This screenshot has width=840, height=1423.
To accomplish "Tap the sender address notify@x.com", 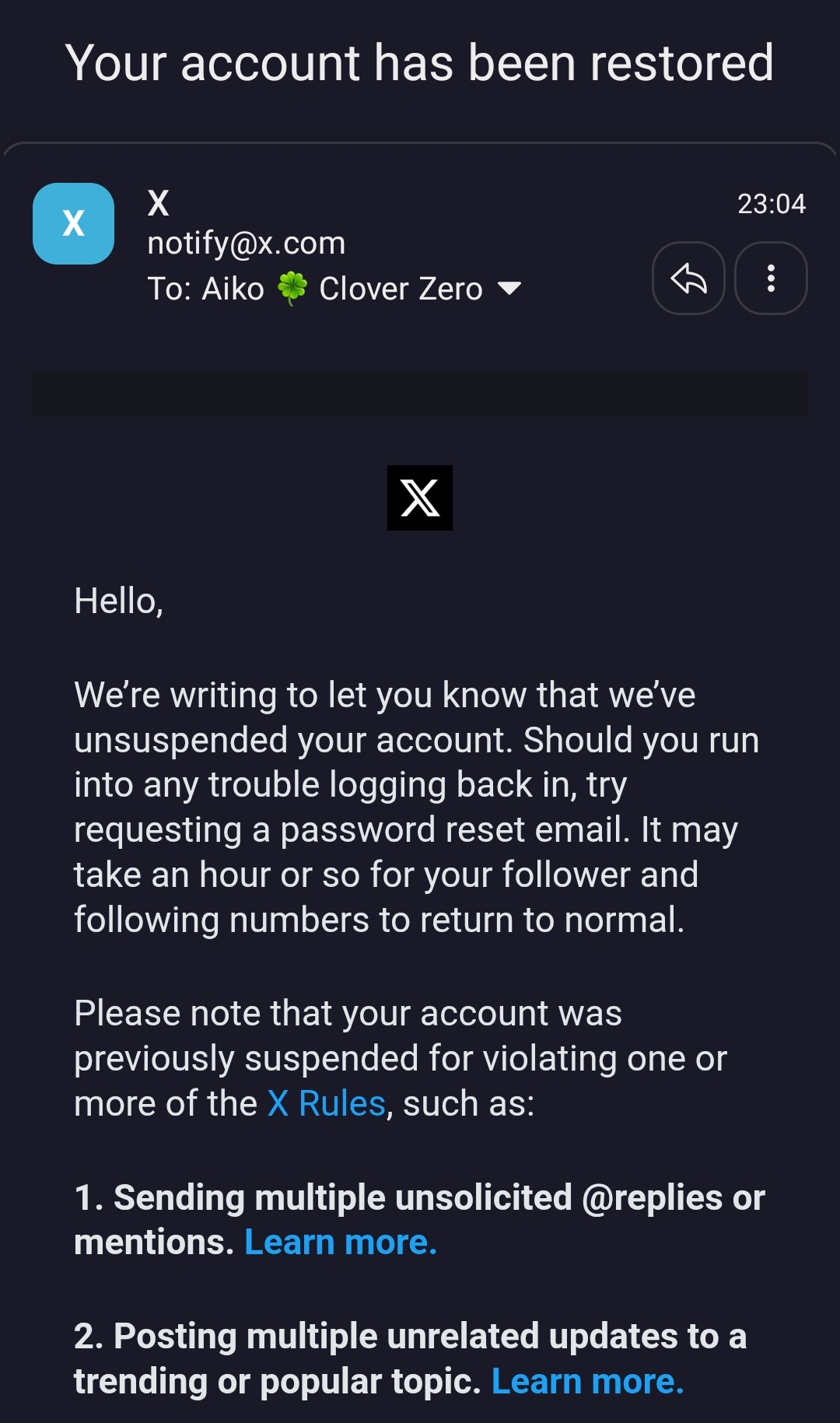I will [x=247, y=244].
